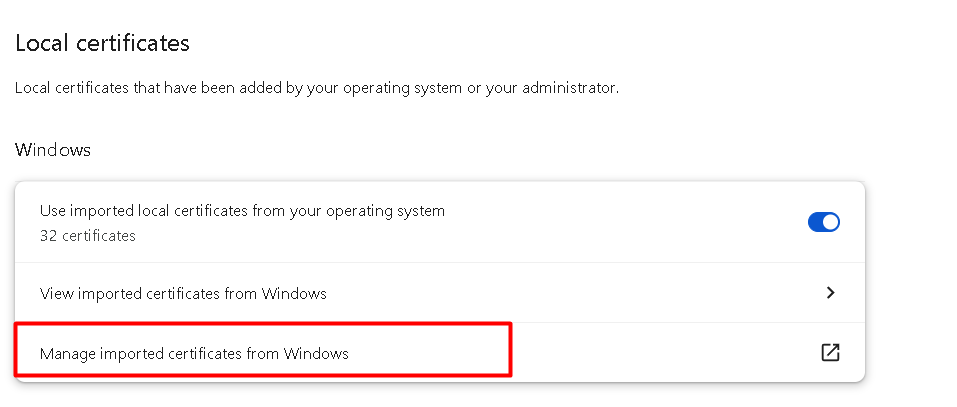Screen dimensions: 957x407
Task: Click the "32 certificates" count text
Action: coord(88,236)
